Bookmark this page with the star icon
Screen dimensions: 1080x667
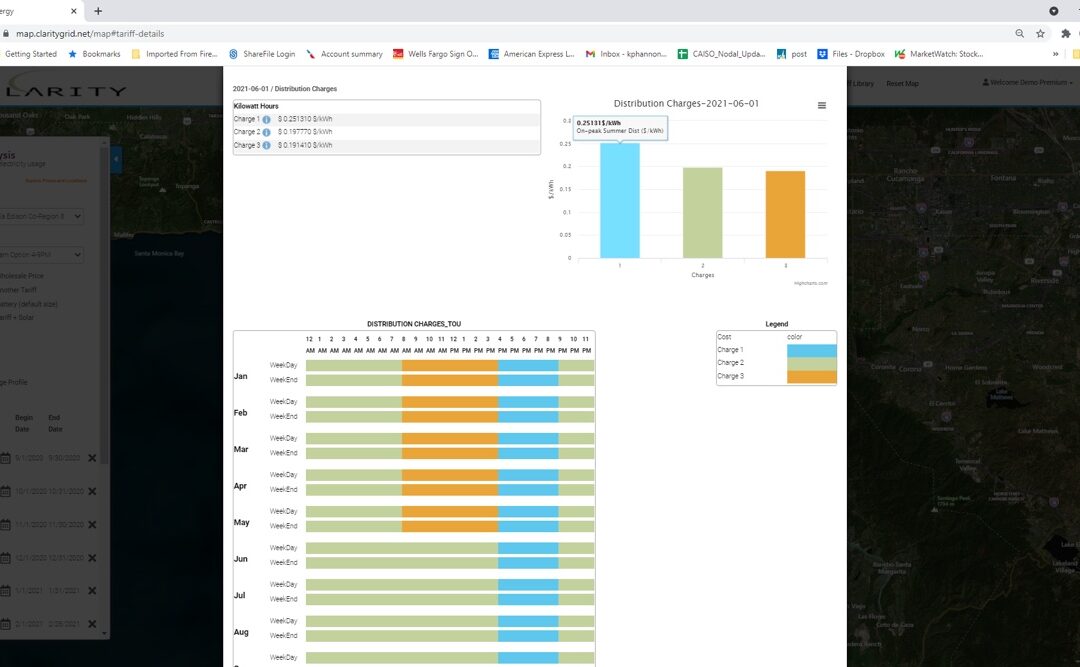coord(1040,33)
